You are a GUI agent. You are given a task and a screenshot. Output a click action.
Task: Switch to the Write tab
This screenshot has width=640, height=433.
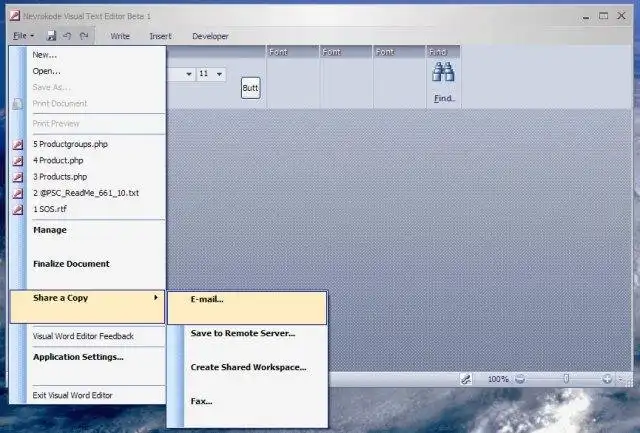tap(120, 36)
